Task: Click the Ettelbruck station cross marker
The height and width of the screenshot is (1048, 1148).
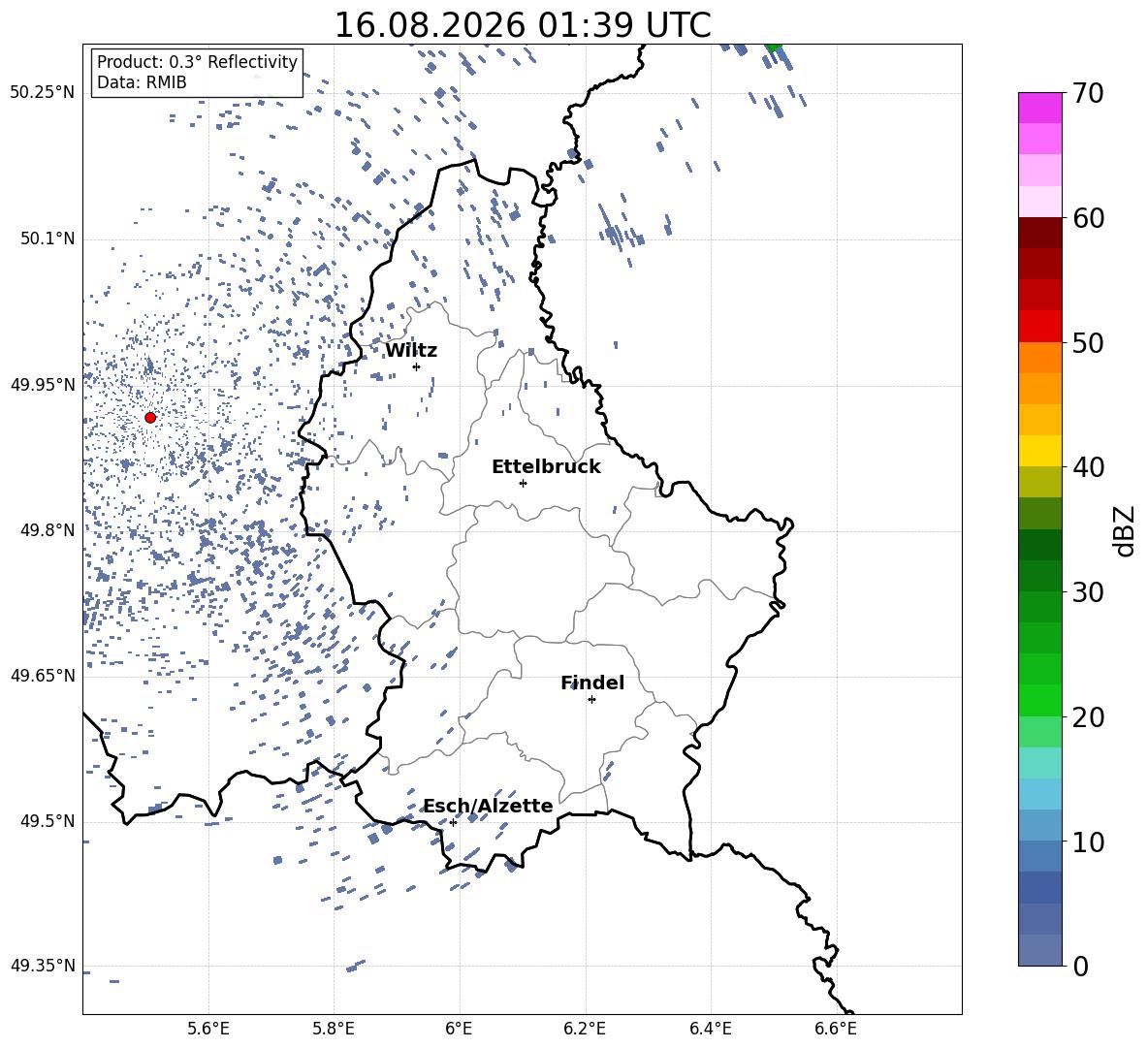Action: pyautogui.click(x=523, y=483)
